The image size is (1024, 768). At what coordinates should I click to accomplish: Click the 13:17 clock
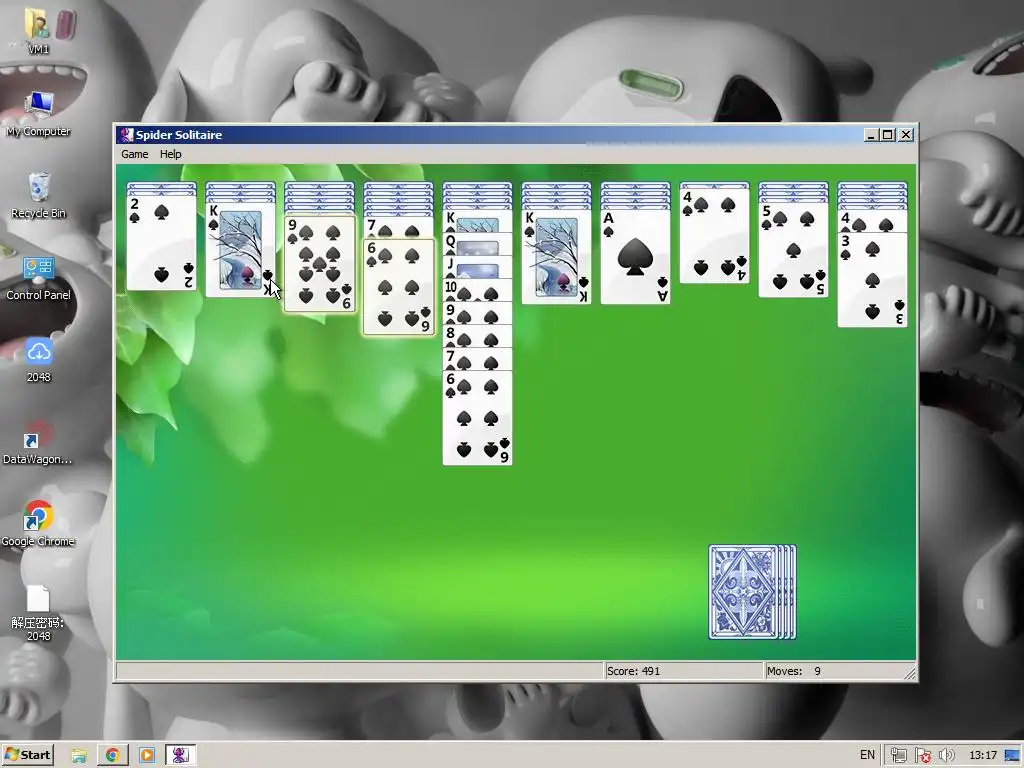pos(983,755)
